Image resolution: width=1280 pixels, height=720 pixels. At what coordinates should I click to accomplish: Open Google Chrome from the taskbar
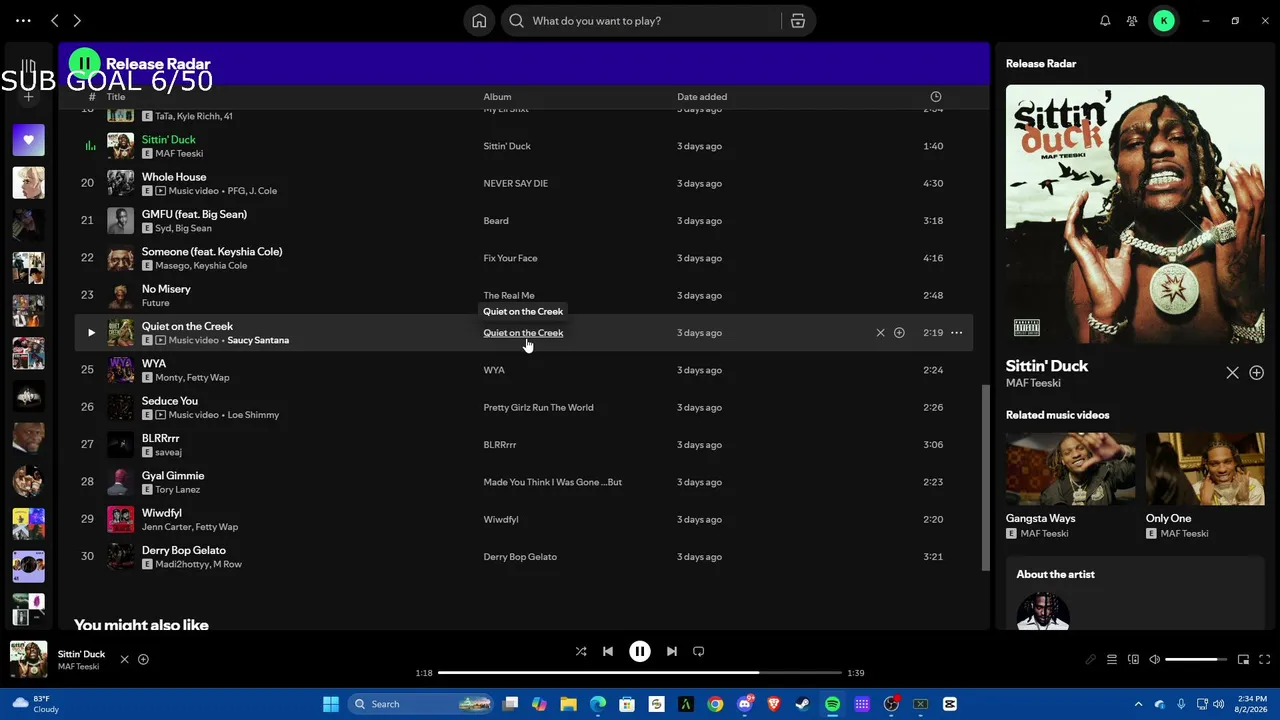tap(715, 704)
